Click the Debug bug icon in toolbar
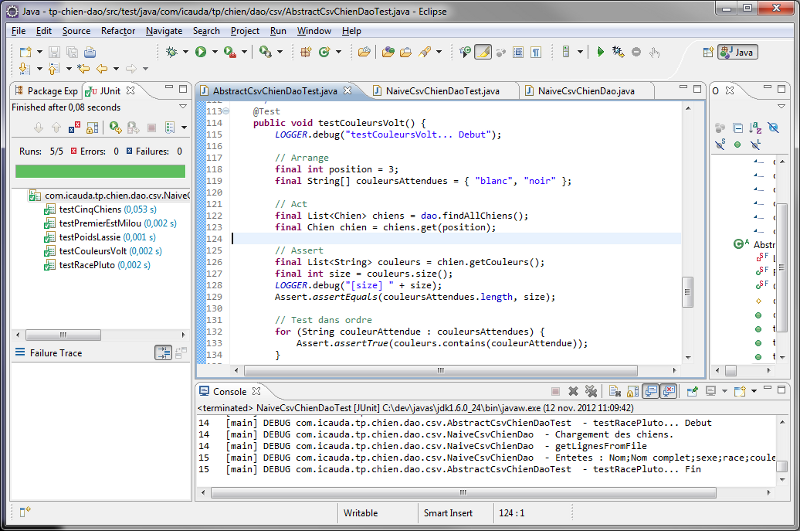The height and width of the screenshot is (531, 800). point(171,51)
